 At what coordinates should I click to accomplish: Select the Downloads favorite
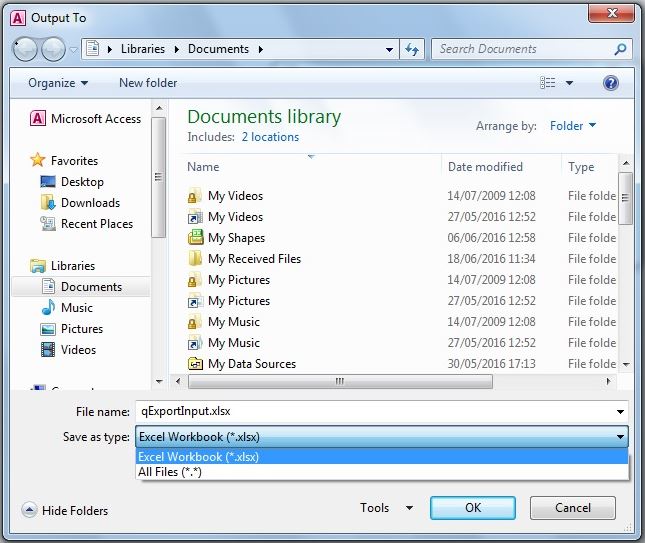click(89, 203)
